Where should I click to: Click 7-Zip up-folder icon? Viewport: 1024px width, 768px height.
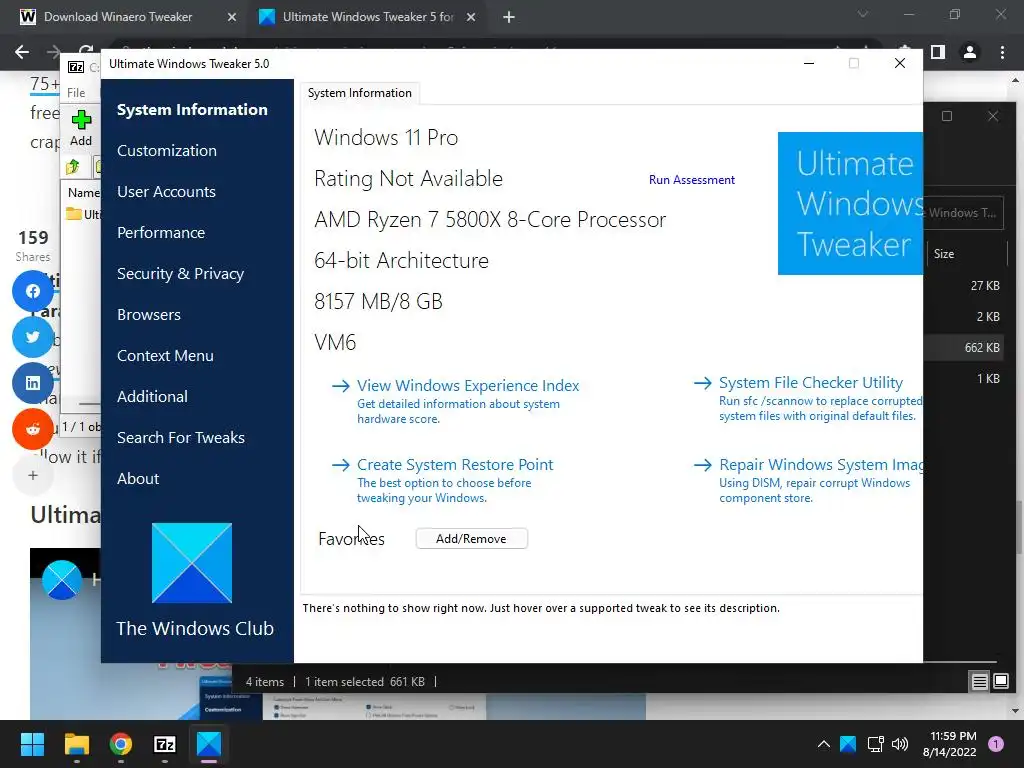[x=73, y=167]
